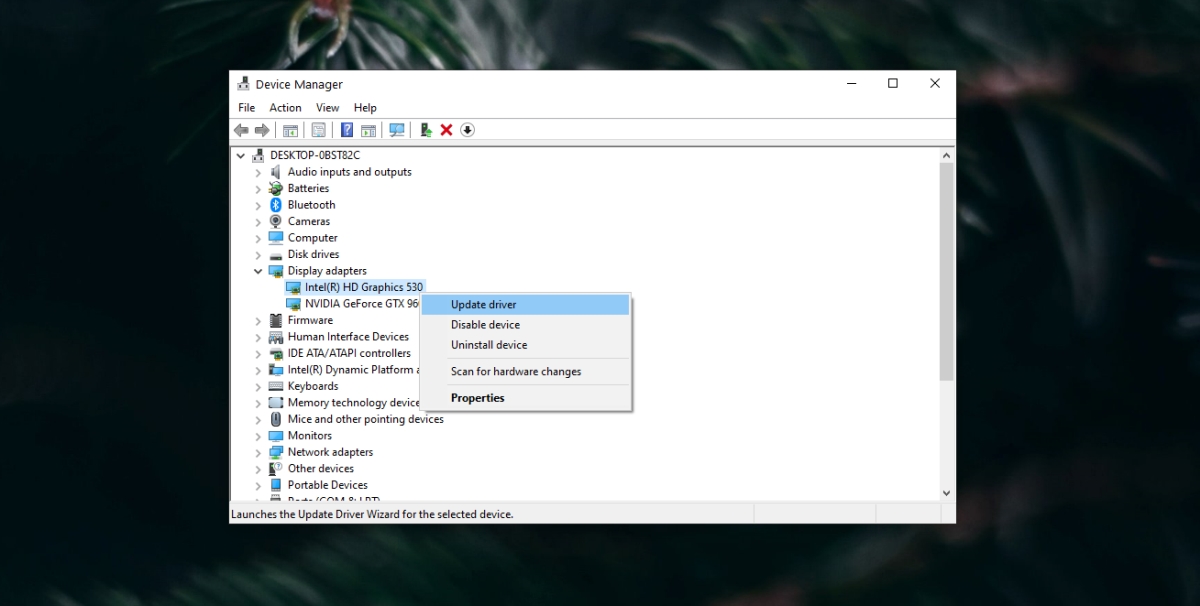Choose Update driver in the context menu
Screen dimensions: 1200x606
(x=526, y=305)
